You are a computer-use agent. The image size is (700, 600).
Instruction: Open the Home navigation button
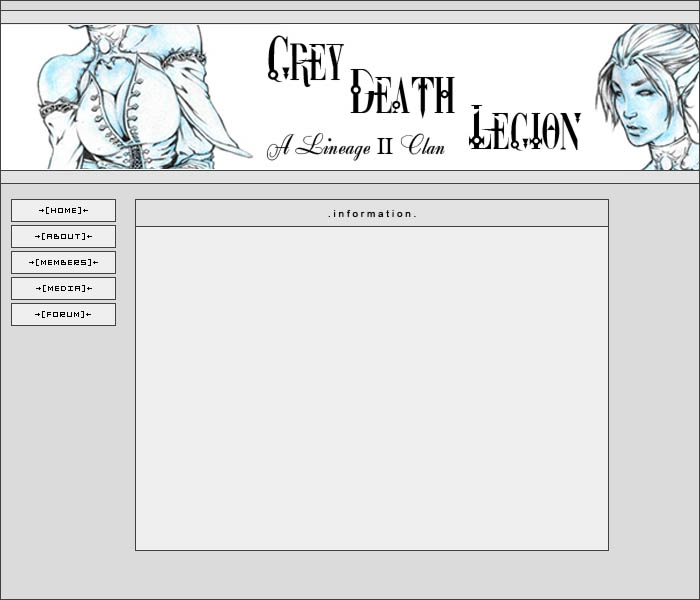(63, 210)
